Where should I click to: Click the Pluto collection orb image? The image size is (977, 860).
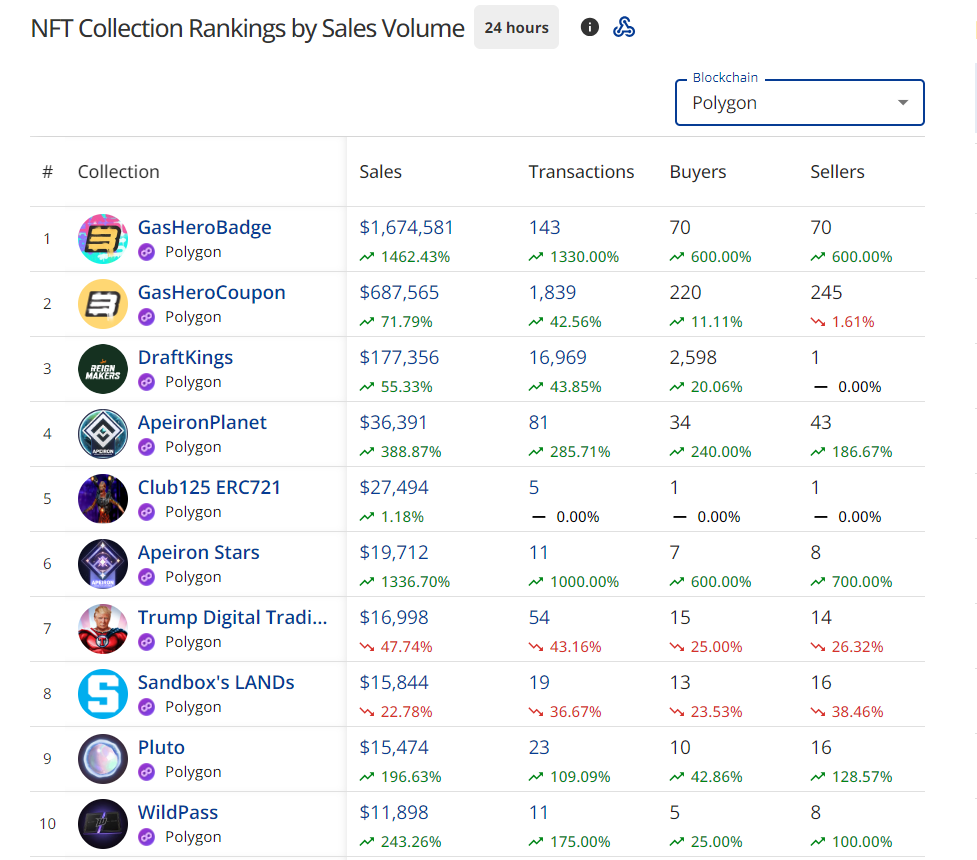click(103, 759)
